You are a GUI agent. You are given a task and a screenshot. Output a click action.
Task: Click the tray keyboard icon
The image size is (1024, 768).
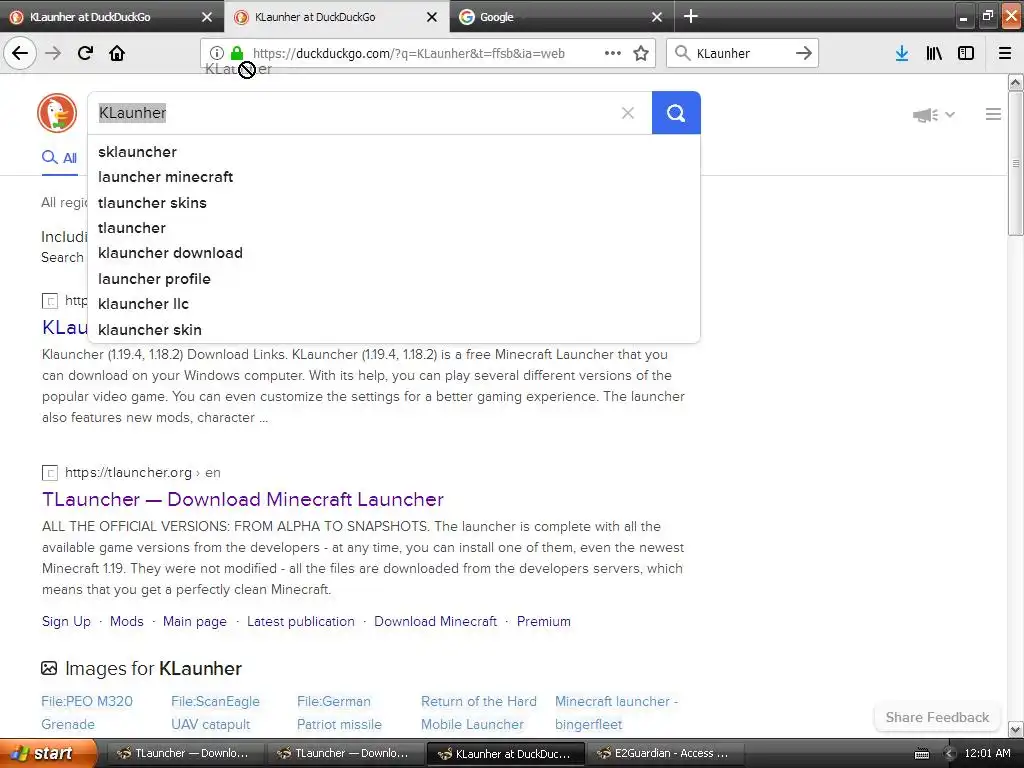pos(921,754)
